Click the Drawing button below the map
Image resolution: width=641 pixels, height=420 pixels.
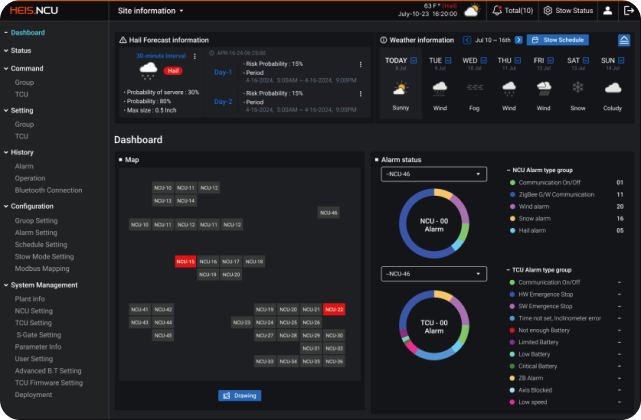click(x=239, y=395)
